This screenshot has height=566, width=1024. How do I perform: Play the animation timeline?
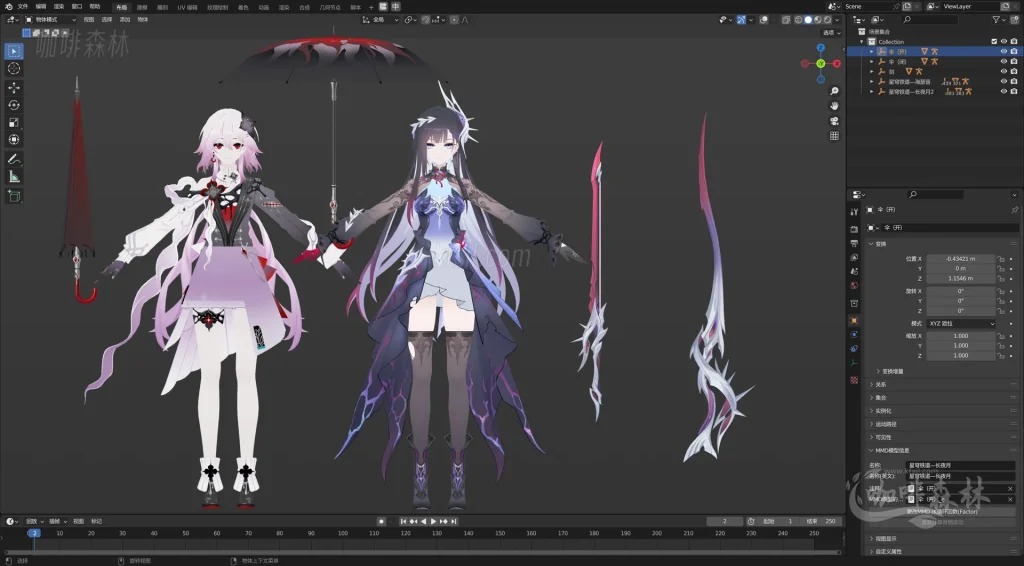[x=433, y=522]
